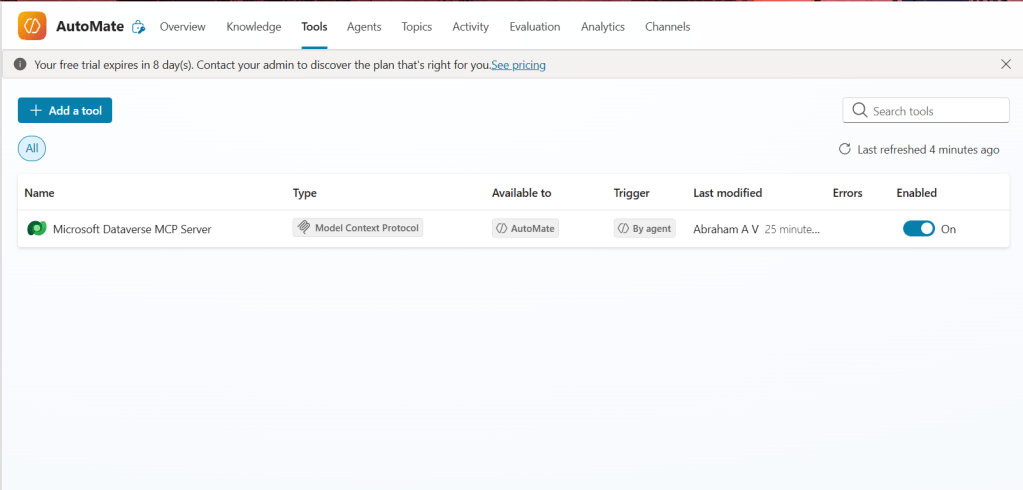
Task: Sort by the Last modified column
Action: coord(727,193)
